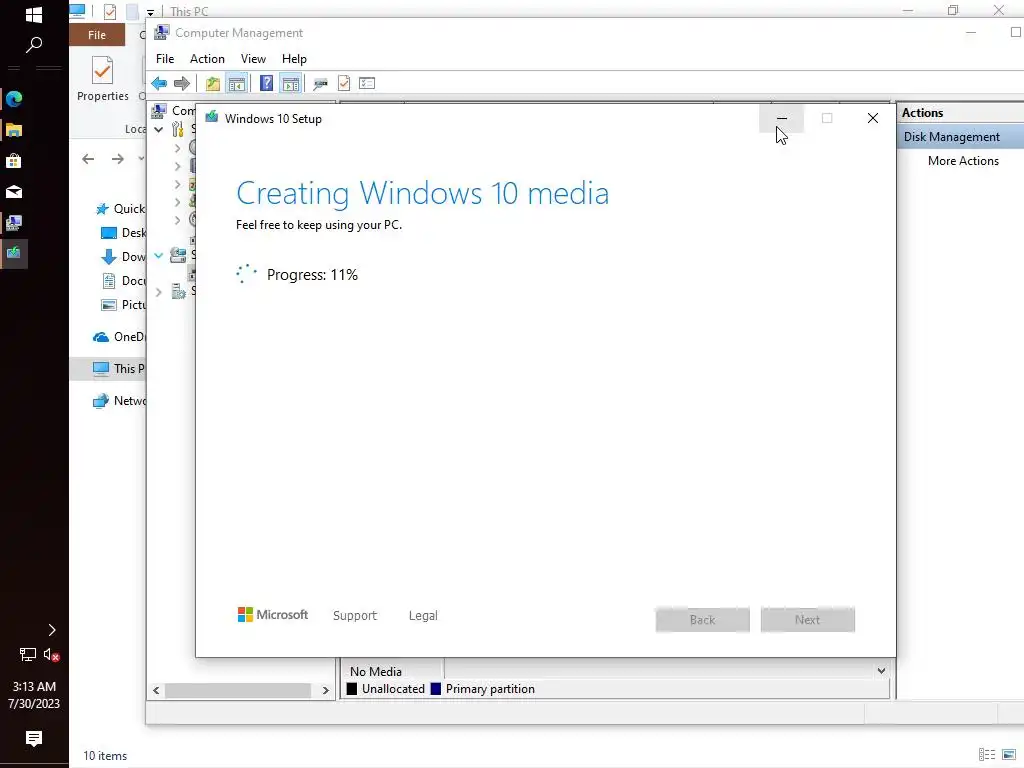Viewport: 1024px width, 768px height.
Task: Select Network in Explorer navigation pane
Action: [x=120, y=400]
